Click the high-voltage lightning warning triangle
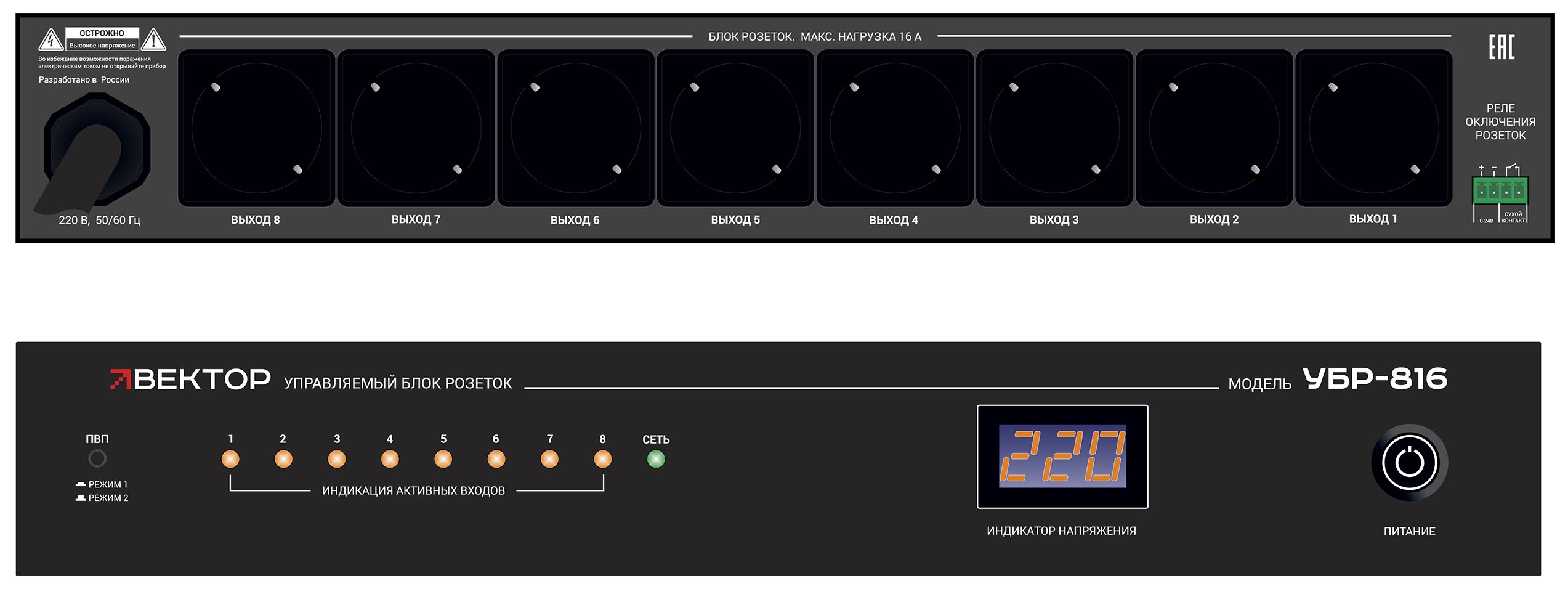The image size is (1568, 594). (51, 40)
